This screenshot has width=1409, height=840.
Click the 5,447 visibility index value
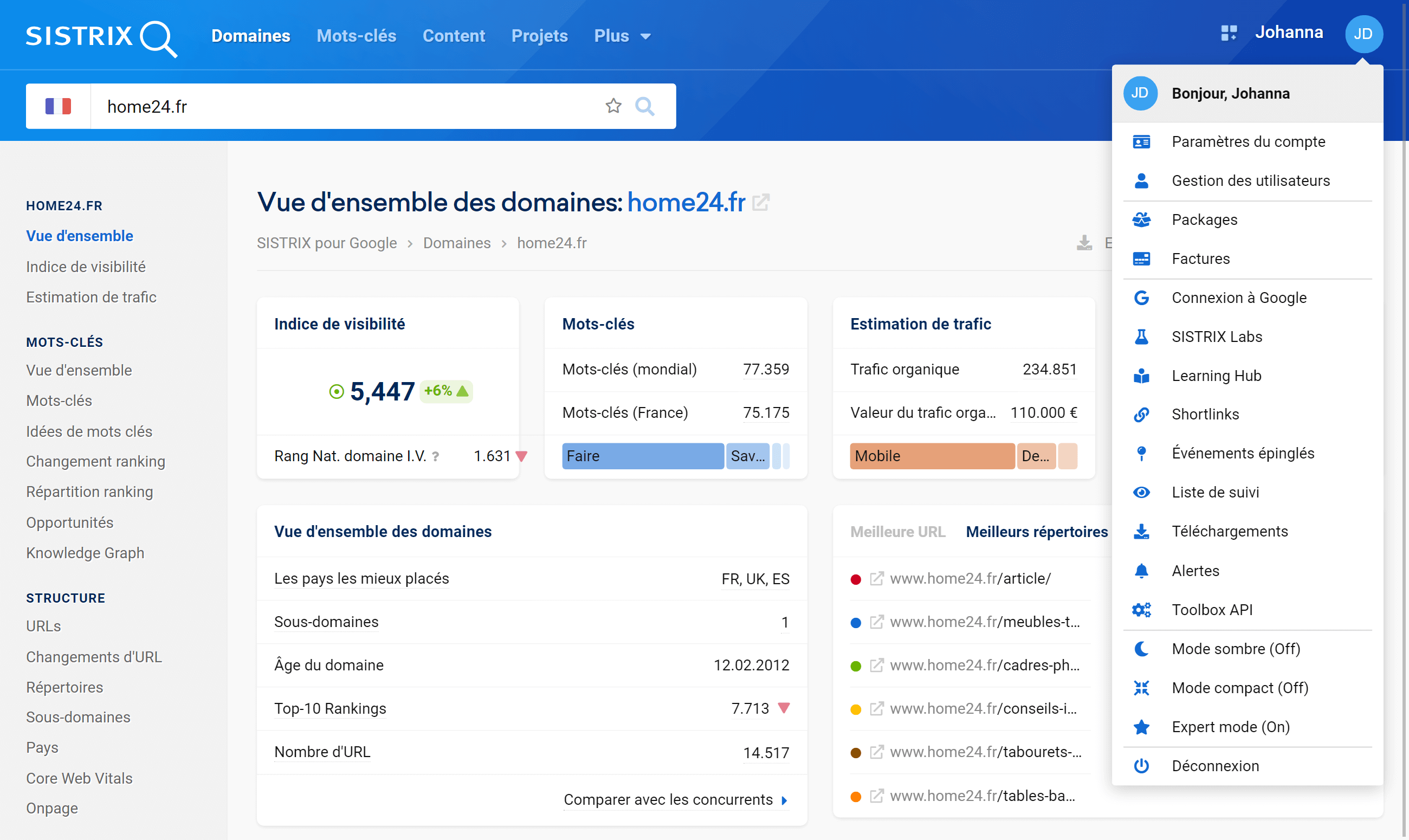[383, 391]
